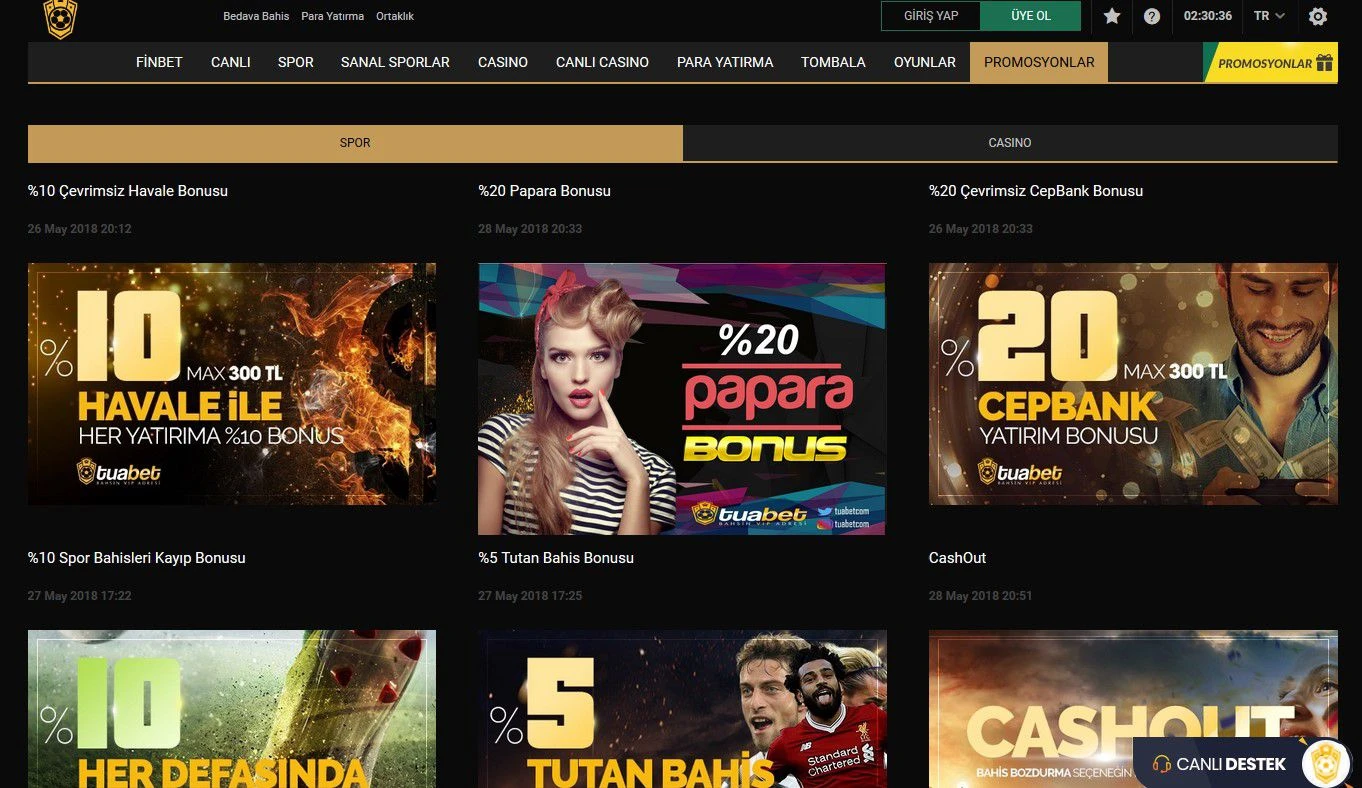This screenshot has height=788, width=1362.
Task: Click the Havale ile %10 bonus banner
Action: coord(232,384)
